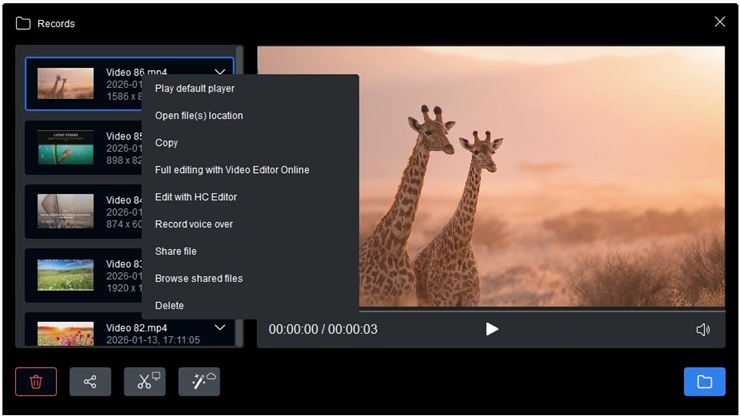Click 'Share file' in context menu
Screen dimensions: 740x416
[x=176, y=251]
